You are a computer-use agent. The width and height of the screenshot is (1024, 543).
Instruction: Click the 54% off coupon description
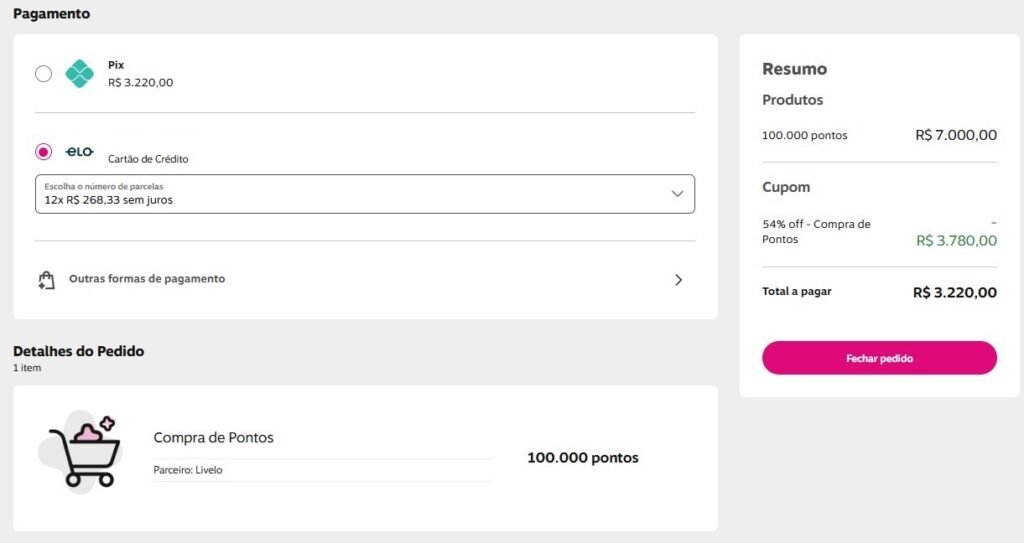click(816, 231)
